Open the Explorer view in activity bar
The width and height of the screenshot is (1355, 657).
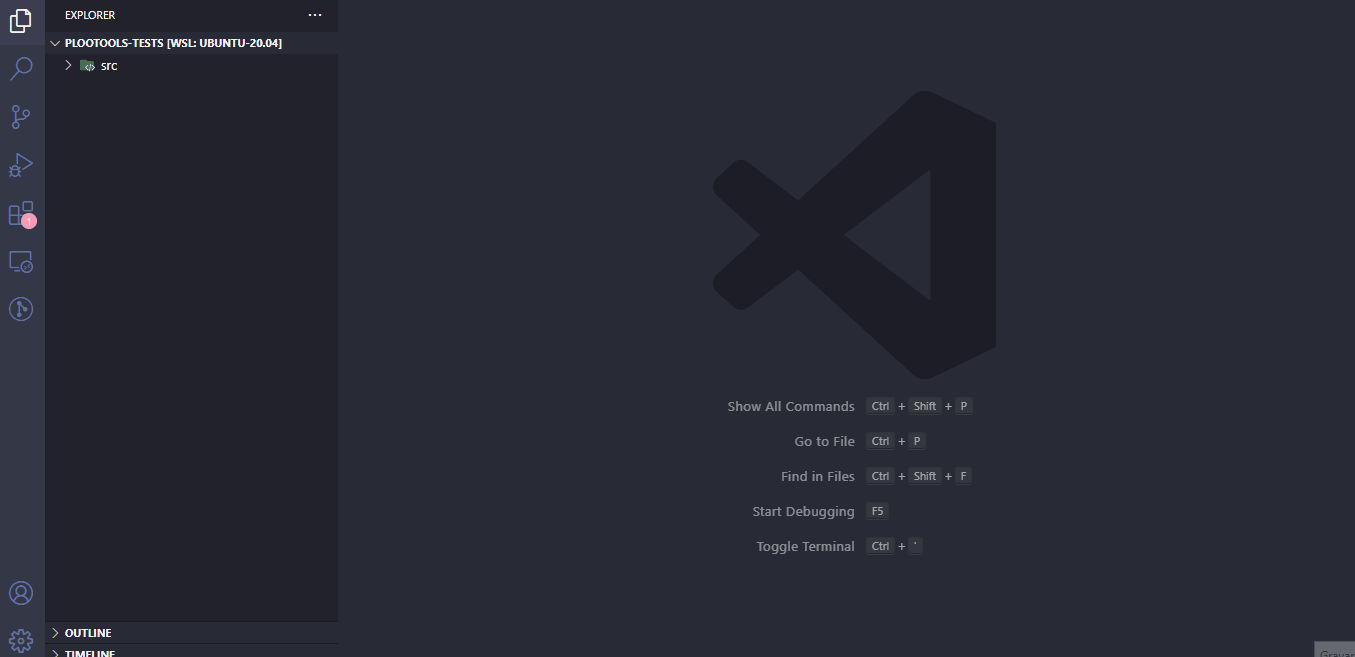tap(21, 20)
